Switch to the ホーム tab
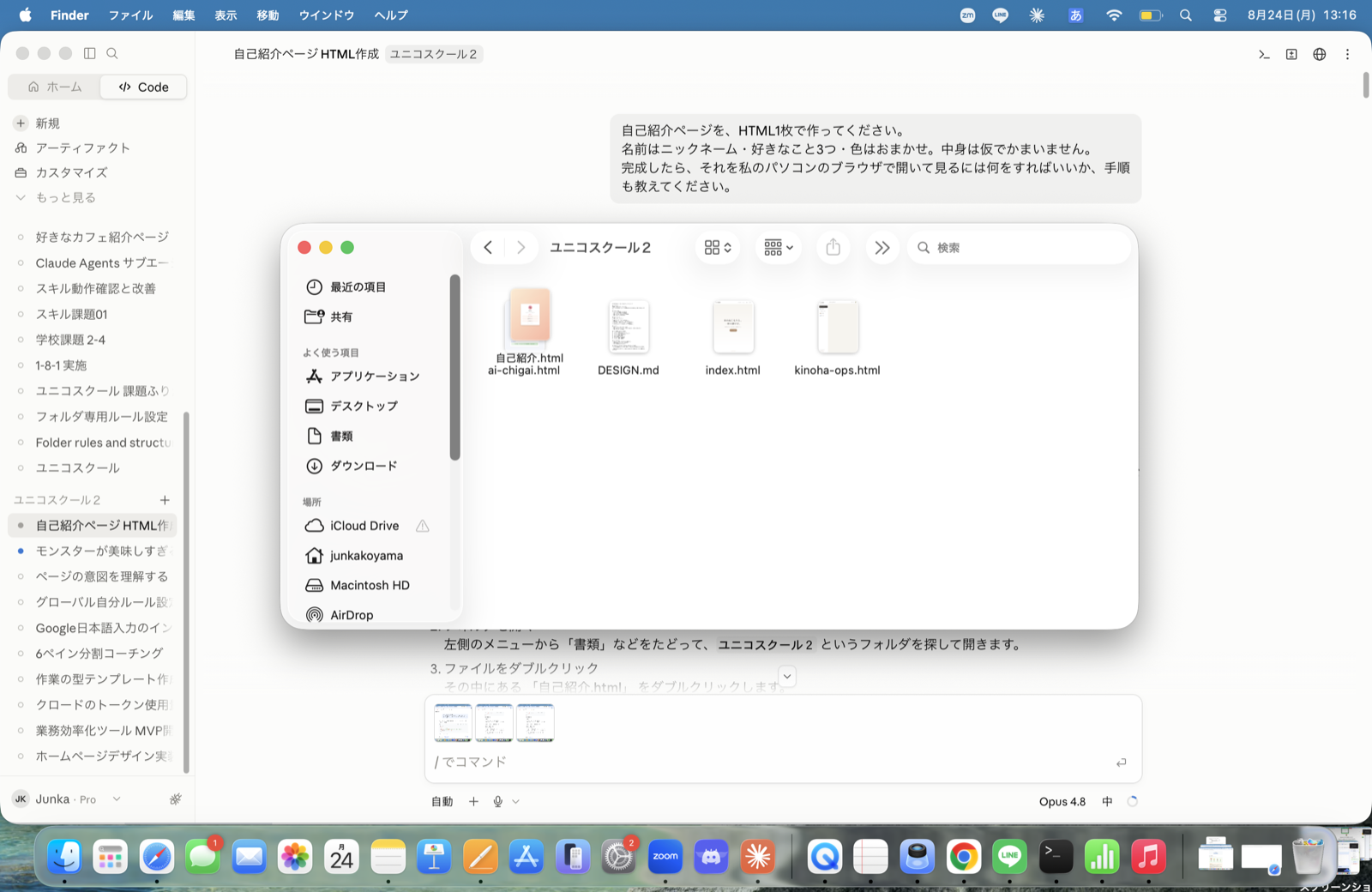Viewport: 1372px width, 892px height. pos(54,87)
